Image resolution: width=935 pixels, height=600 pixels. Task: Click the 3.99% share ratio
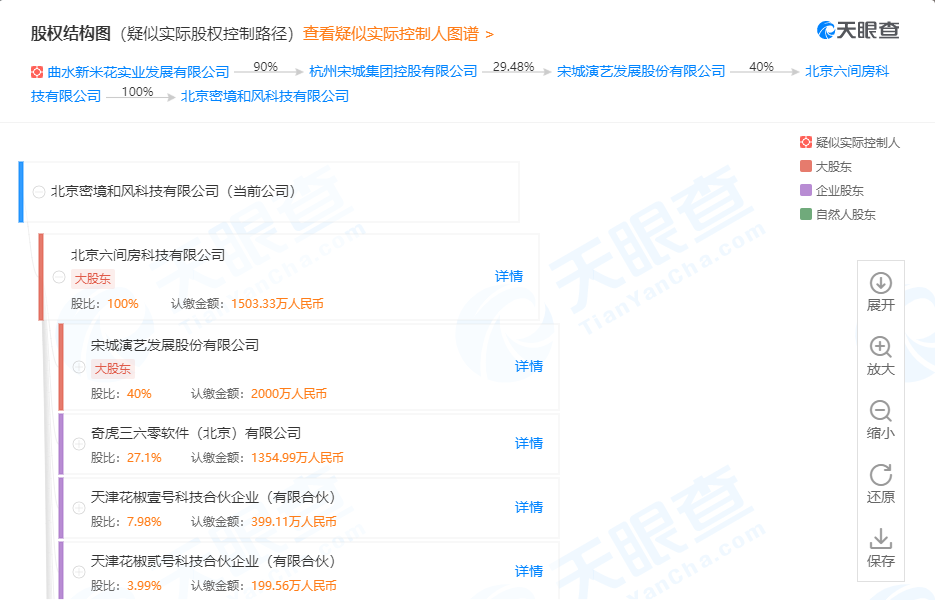(x=144, y=586)
